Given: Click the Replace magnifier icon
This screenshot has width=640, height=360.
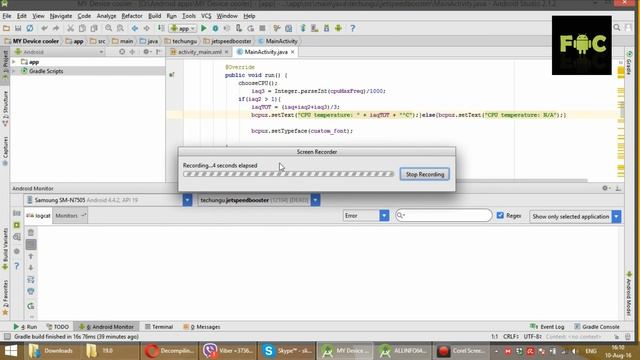Looking at the screenshot, I should 120,28.
